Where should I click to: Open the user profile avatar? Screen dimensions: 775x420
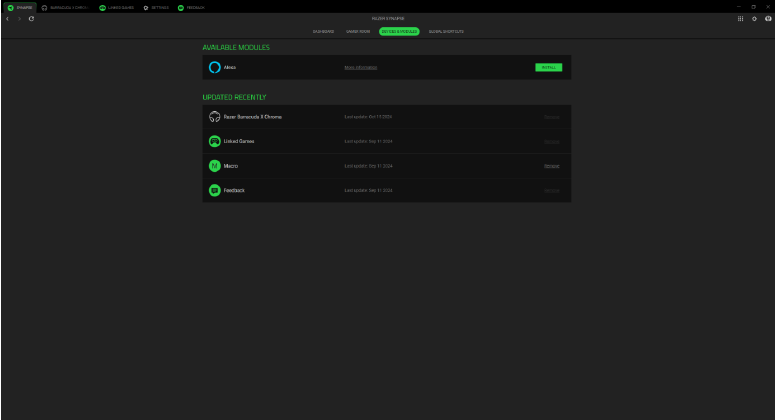(x=768, y=19)
